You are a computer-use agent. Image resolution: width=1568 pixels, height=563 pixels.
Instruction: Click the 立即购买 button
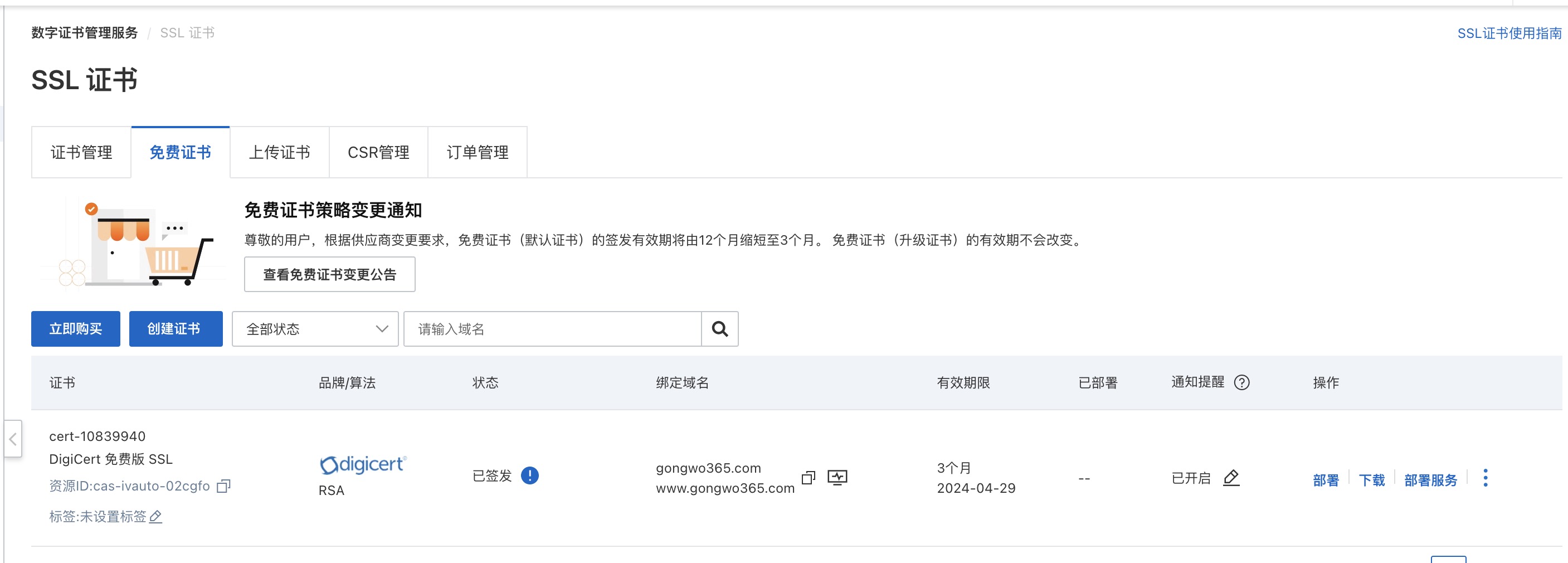tap(75, 329)
